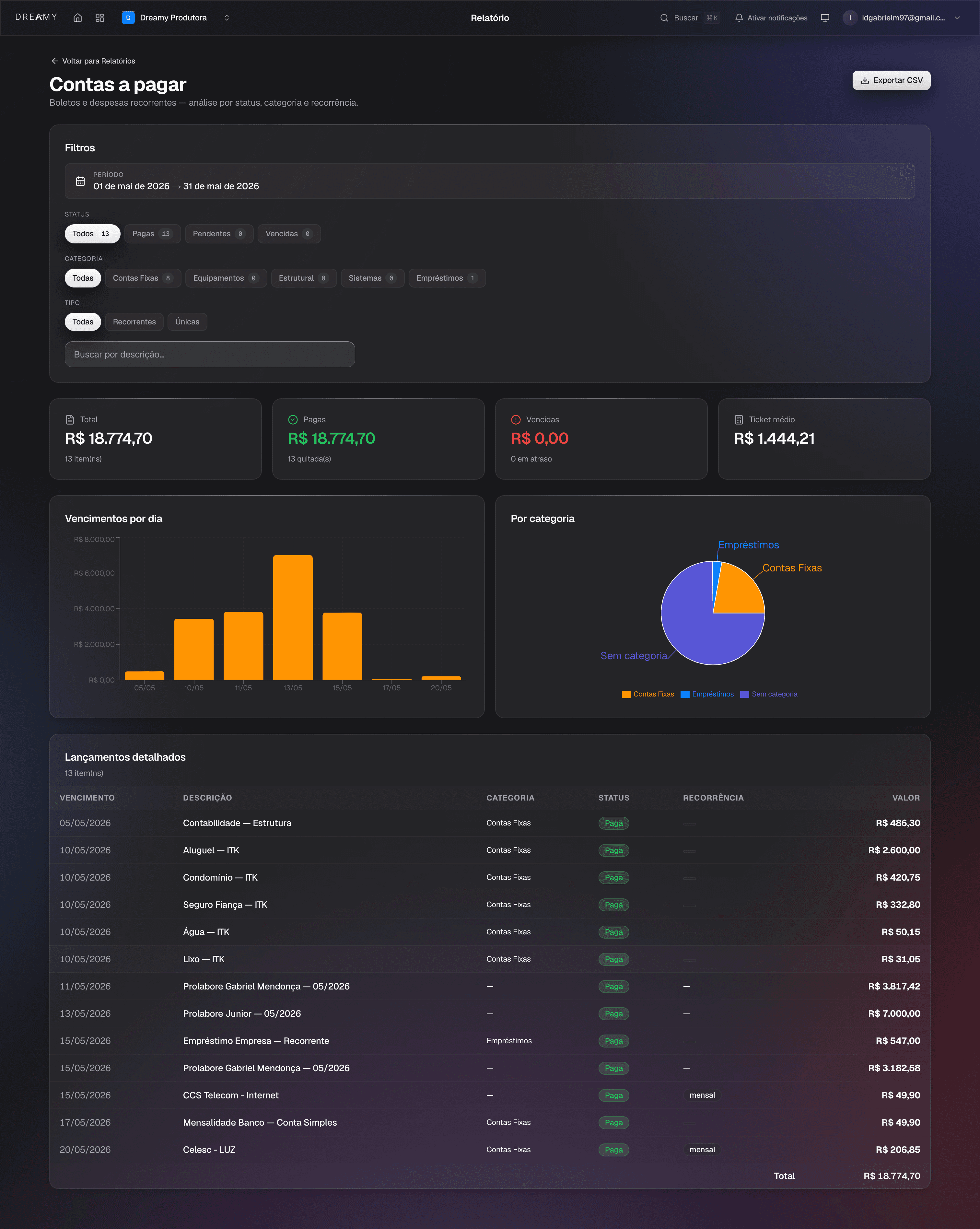
Task: Filter status by Pagas
Action: pyautogui.click(x=152, y=234)
